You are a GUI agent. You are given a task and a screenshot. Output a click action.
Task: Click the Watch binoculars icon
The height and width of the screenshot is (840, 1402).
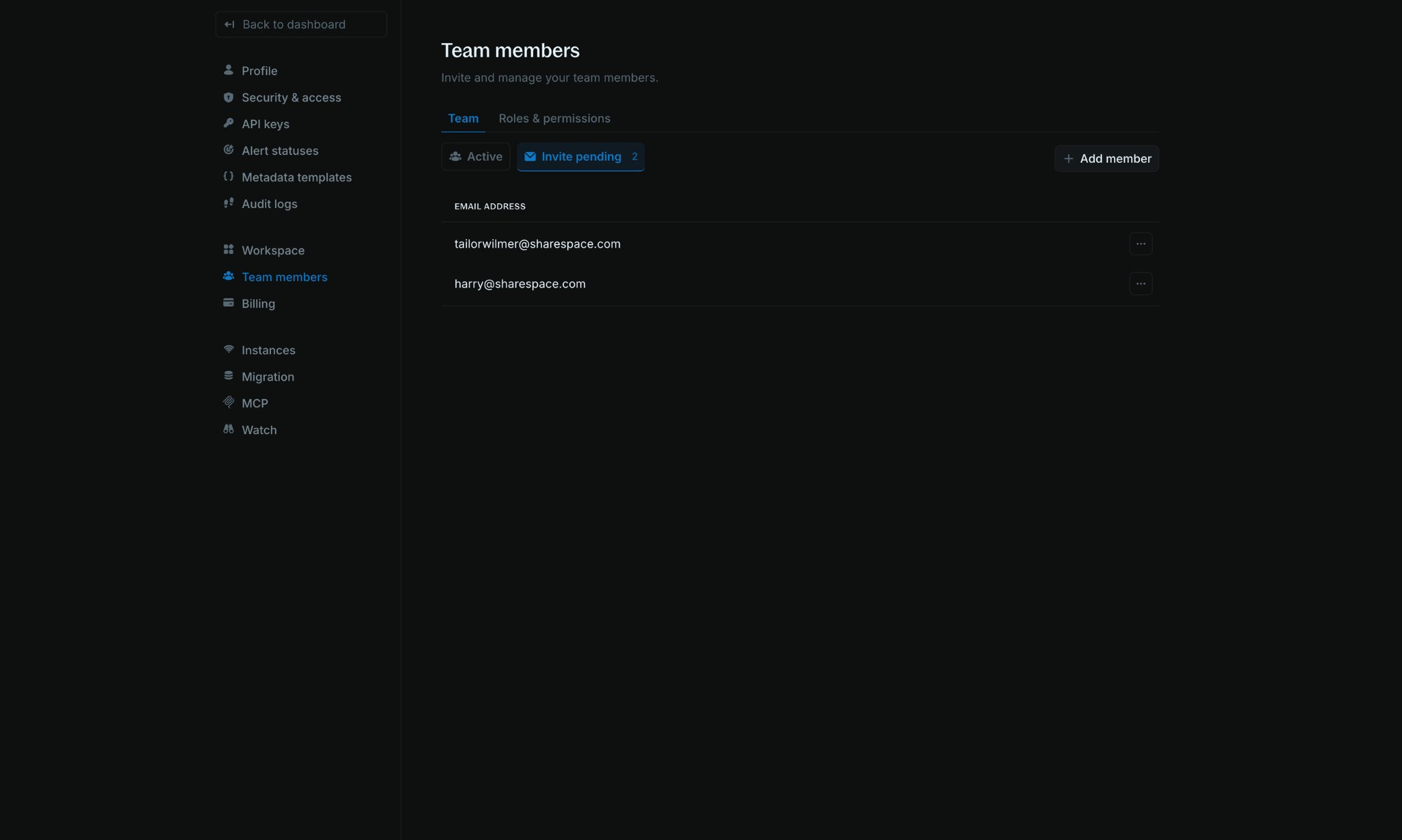(229, 429)
